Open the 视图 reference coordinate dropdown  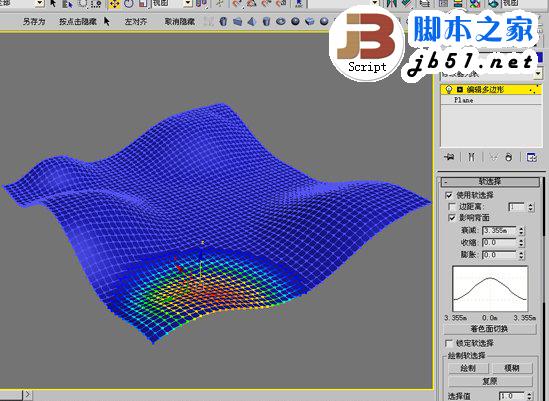[x=188, y=4]
